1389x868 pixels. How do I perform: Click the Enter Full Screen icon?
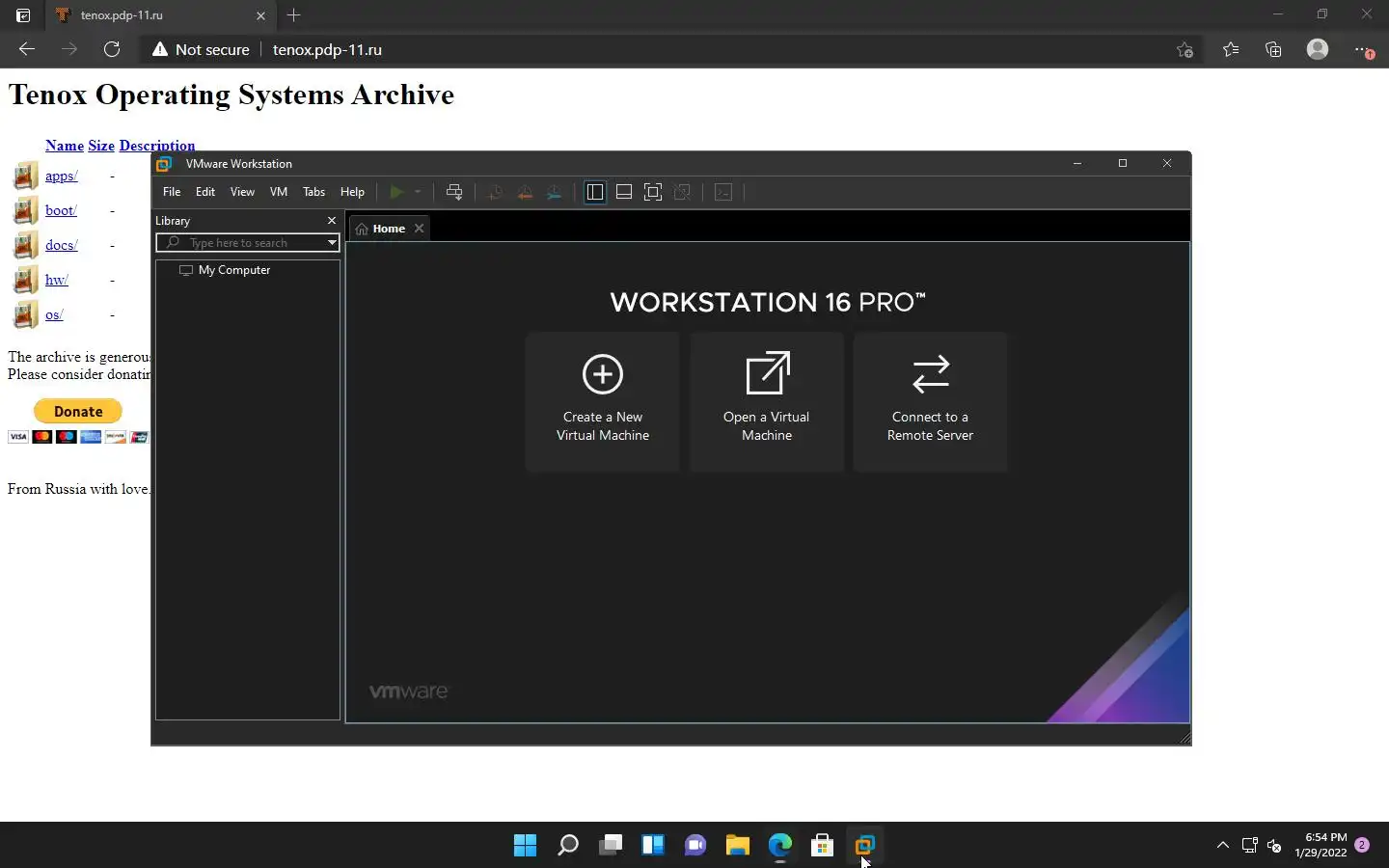click(x=653, y=192)
